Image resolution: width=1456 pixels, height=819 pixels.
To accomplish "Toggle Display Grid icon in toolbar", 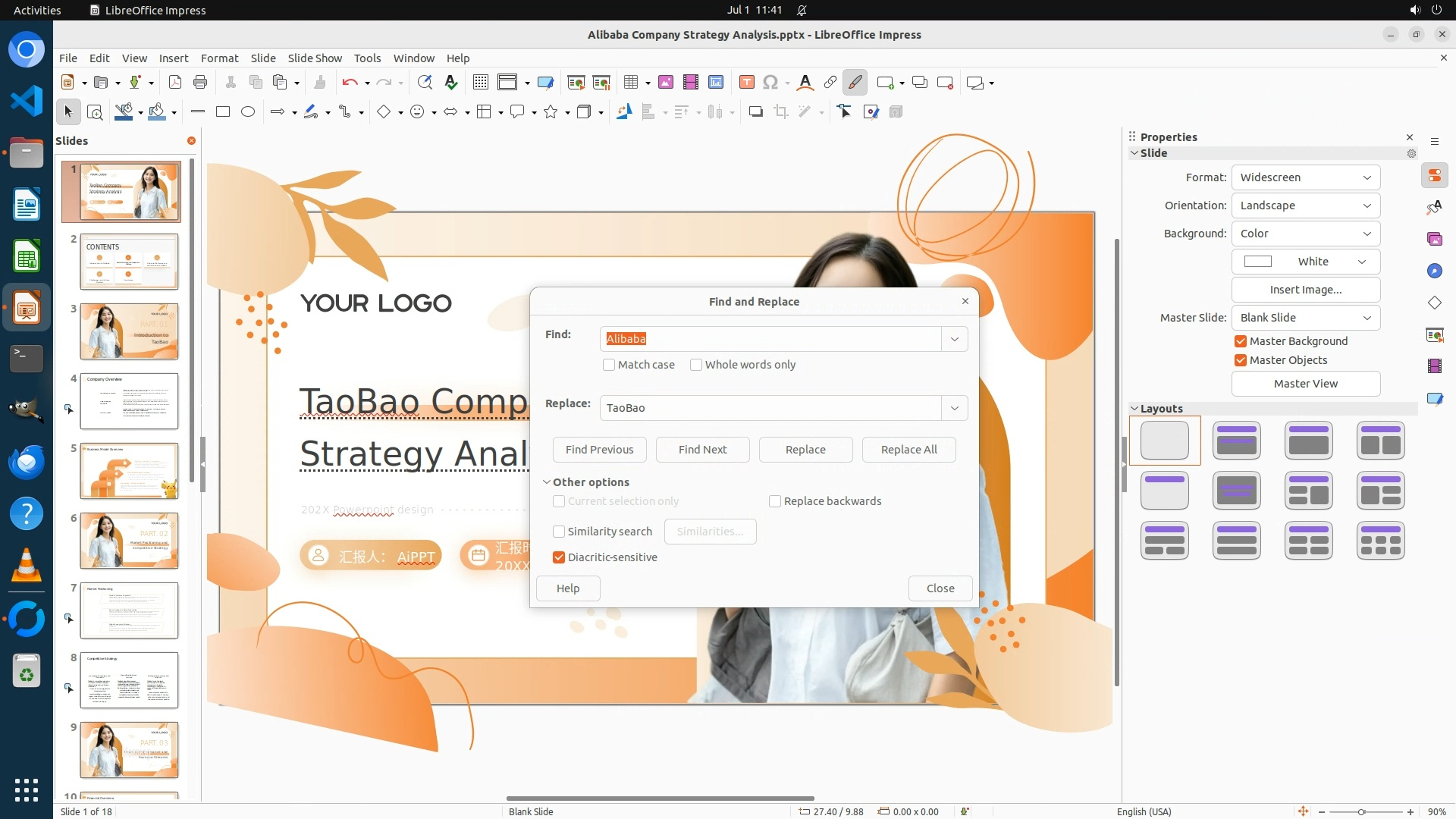I will (480, 83).
